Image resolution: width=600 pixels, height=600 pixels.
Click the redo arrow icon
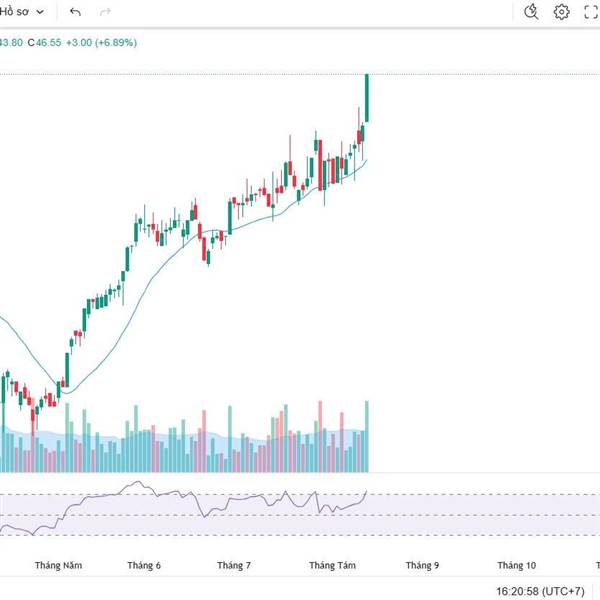tap(105, 12)
